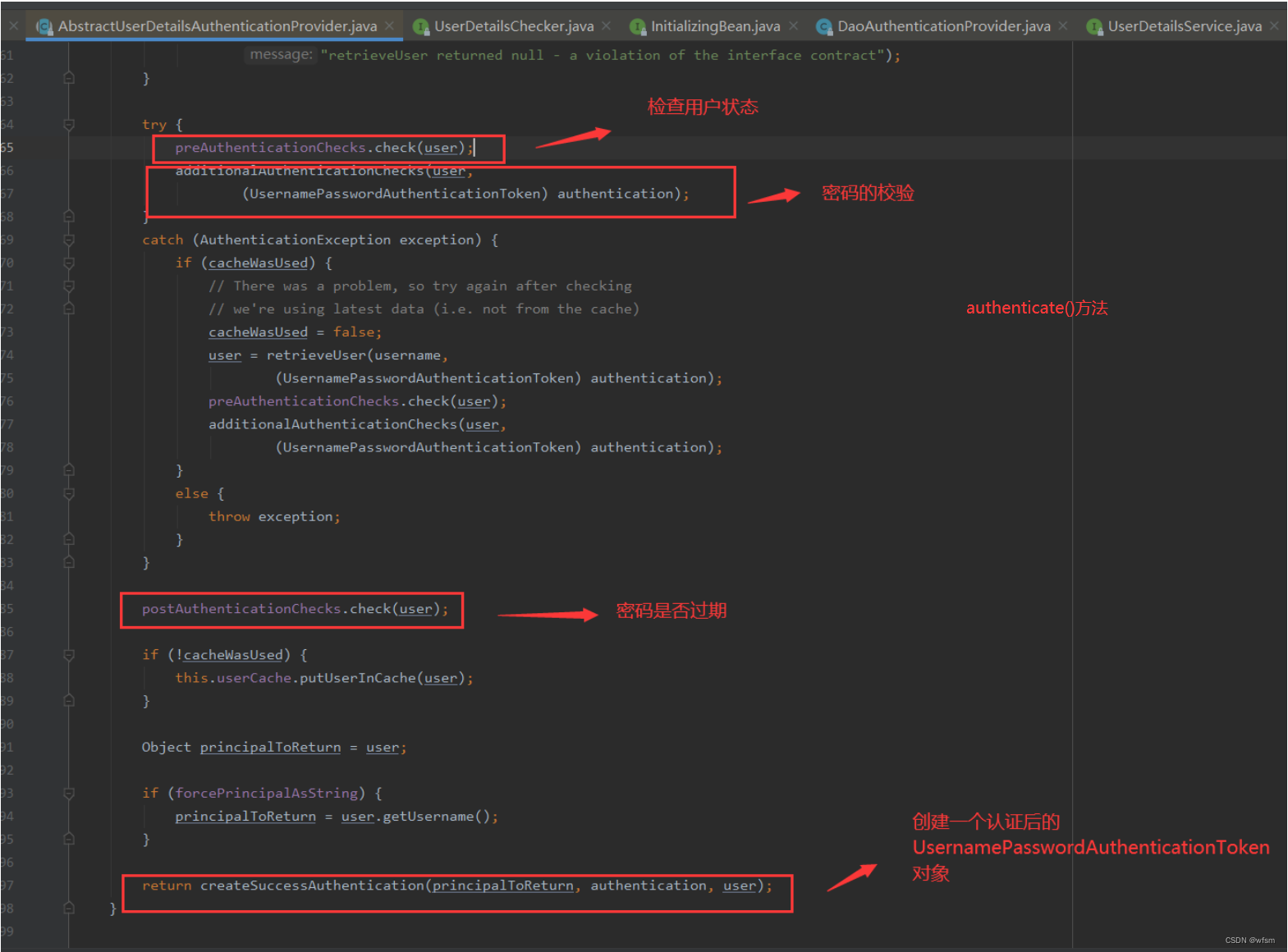1288x952 pixels.
Task: Click the class icon on DaoAuthenticationProvider tab
Action: pyautogui.click(x=824, y=27)
